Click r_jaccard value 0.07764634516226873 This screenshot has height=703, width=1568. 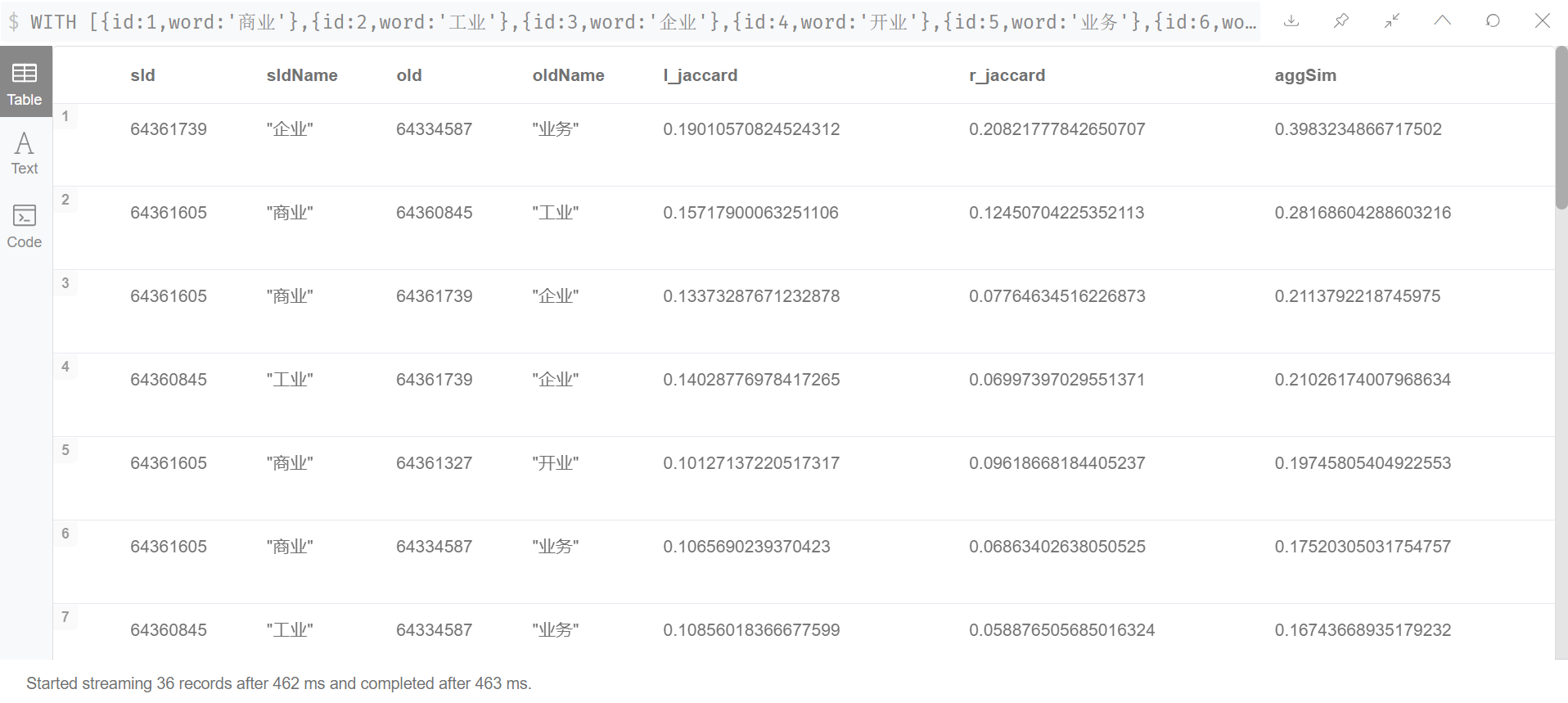[1057, 296]
